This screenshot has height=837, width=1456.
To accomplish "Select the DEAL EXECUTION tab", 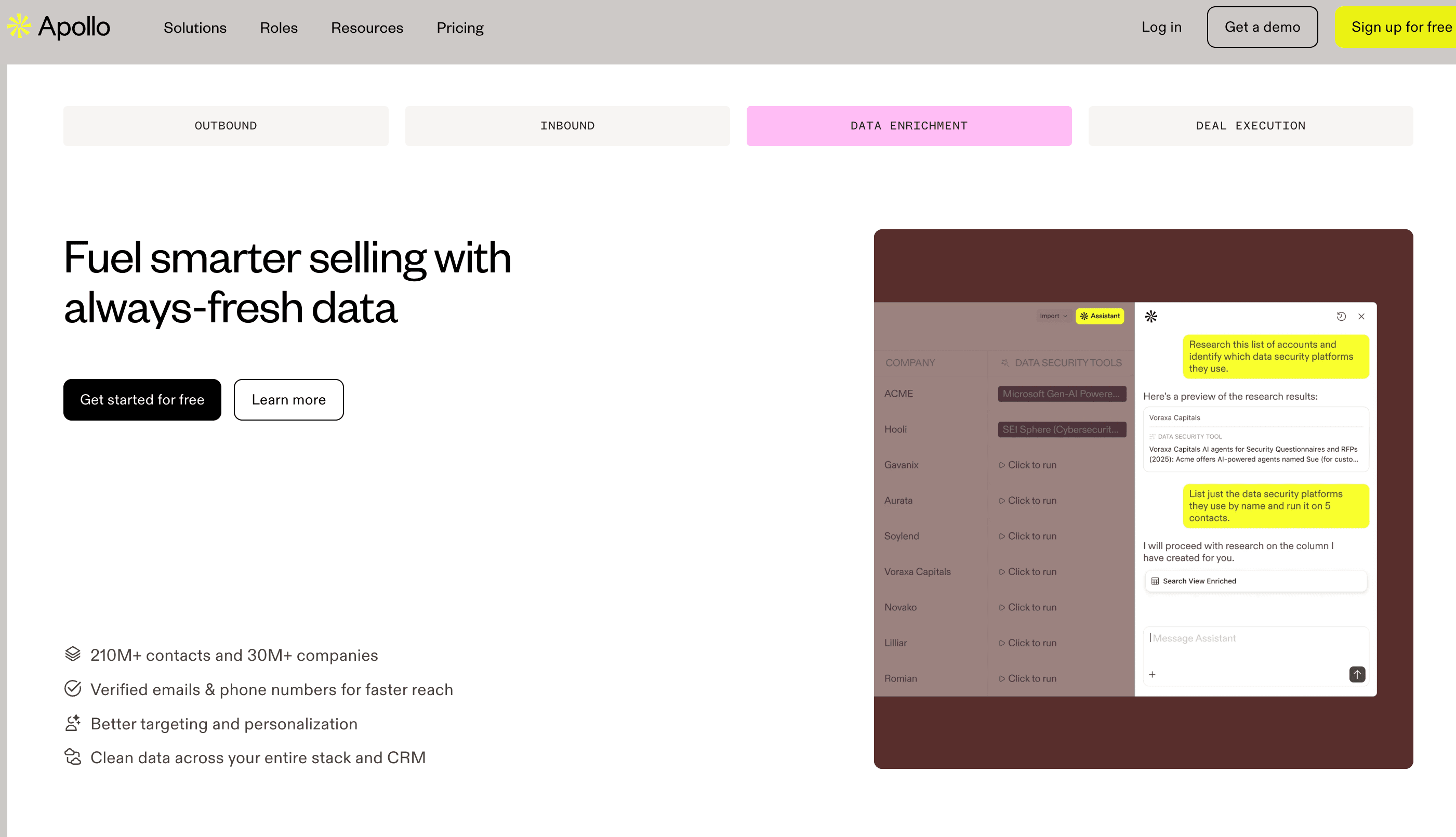I will [x=1250, y=125].
